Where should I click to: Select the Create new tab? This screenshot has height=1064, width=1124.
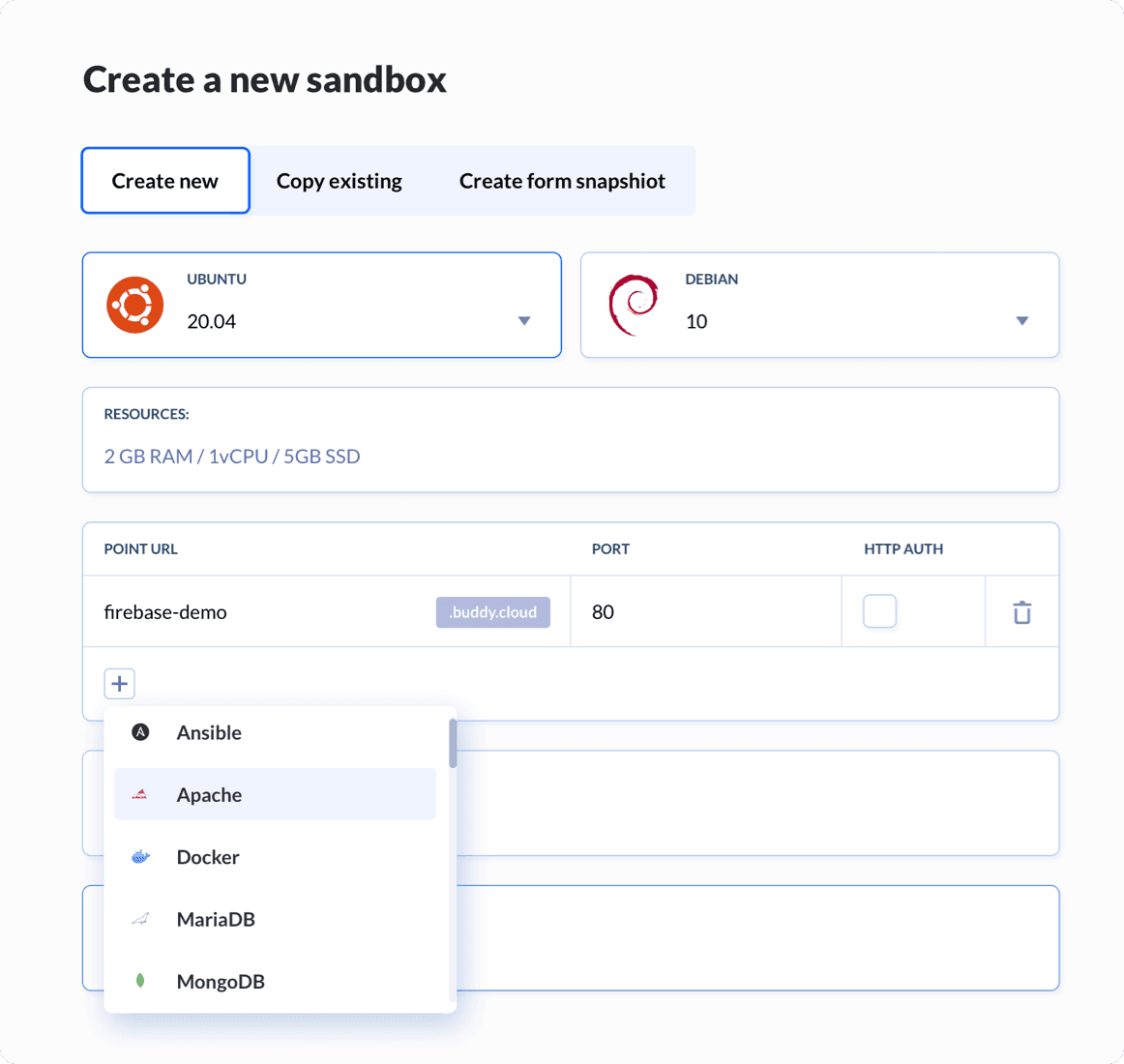(165, 181)
